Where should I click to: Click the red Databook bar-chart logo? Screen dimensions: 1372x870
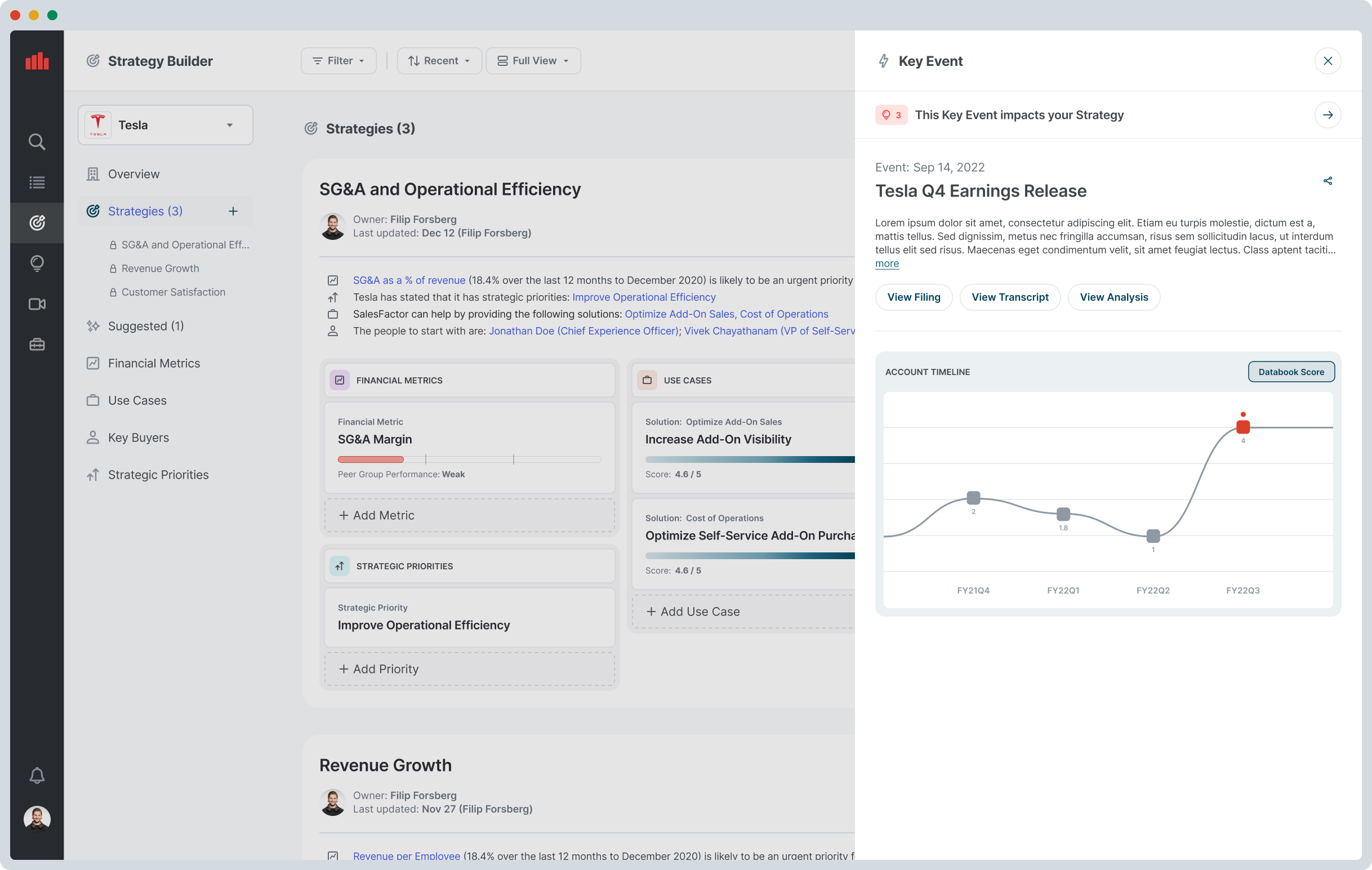(37, 61)
